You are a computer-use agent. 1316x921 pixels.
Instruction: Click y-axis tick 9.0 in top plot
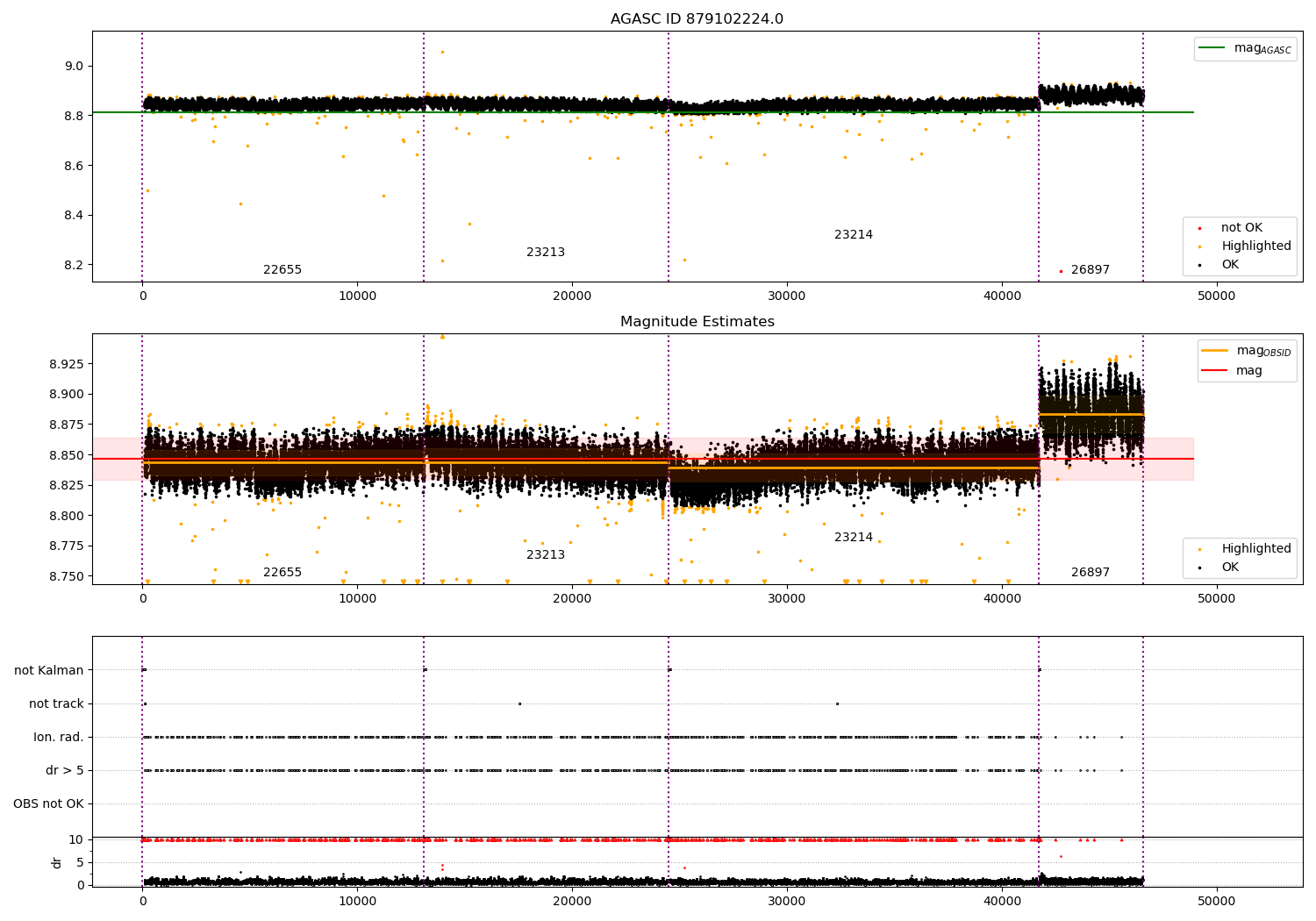(74, 67)
